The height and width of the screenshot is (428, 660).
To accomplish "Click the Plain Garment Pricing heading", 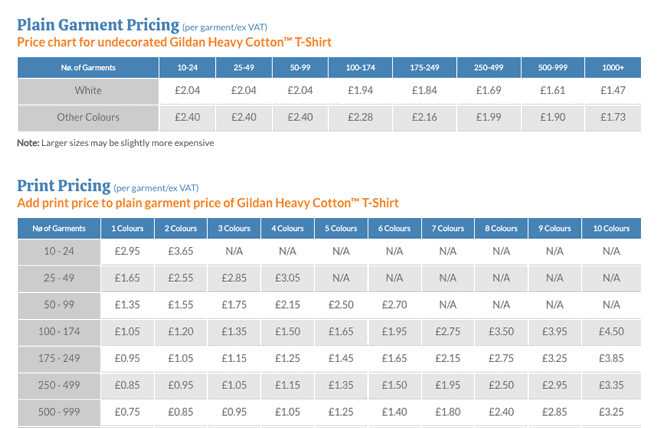I will pos(98,24).
